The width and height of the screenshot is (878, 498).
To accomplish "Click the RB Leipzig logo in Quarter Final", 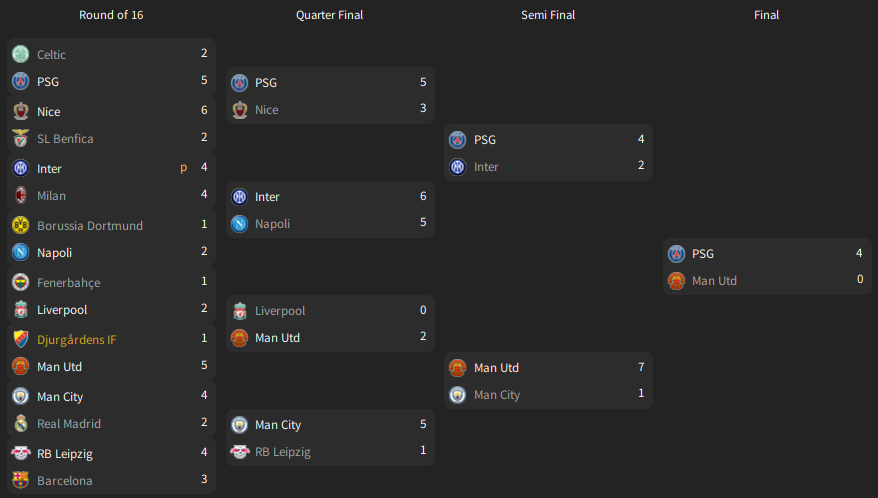I will coord(240,452).
